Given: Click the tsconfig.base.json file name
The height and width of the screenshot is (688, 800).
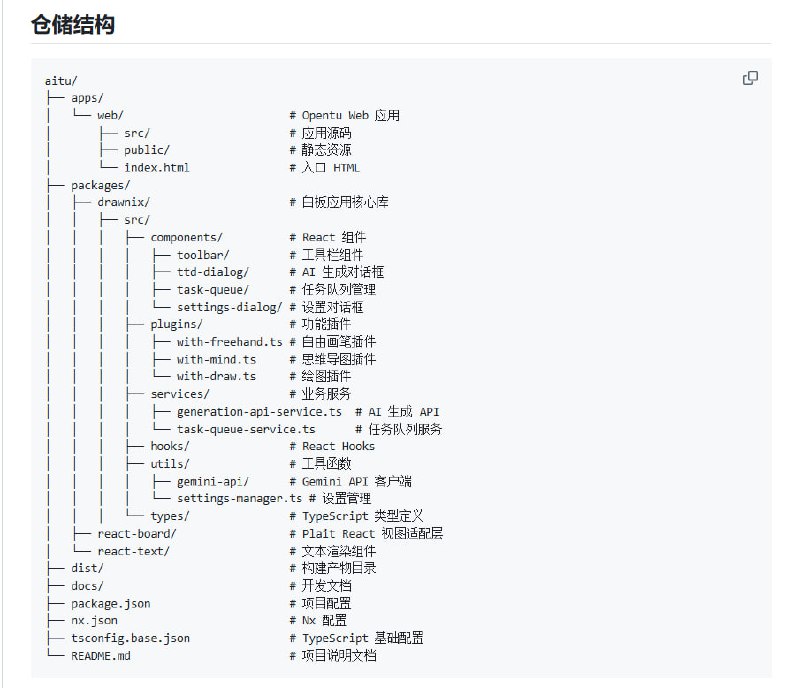Looking at the screenshot, I should tap(130, 638).
